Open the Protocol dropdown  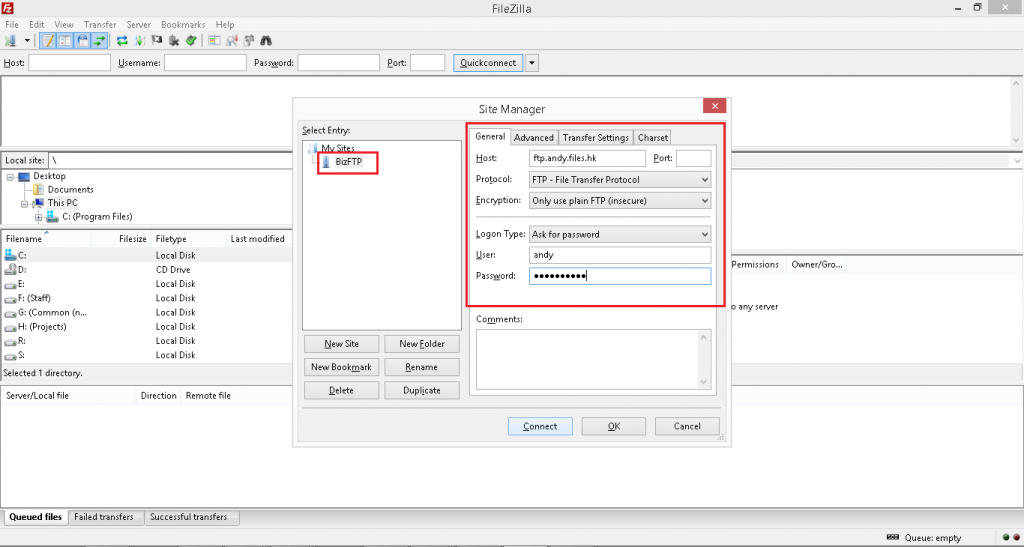[620, 180]
